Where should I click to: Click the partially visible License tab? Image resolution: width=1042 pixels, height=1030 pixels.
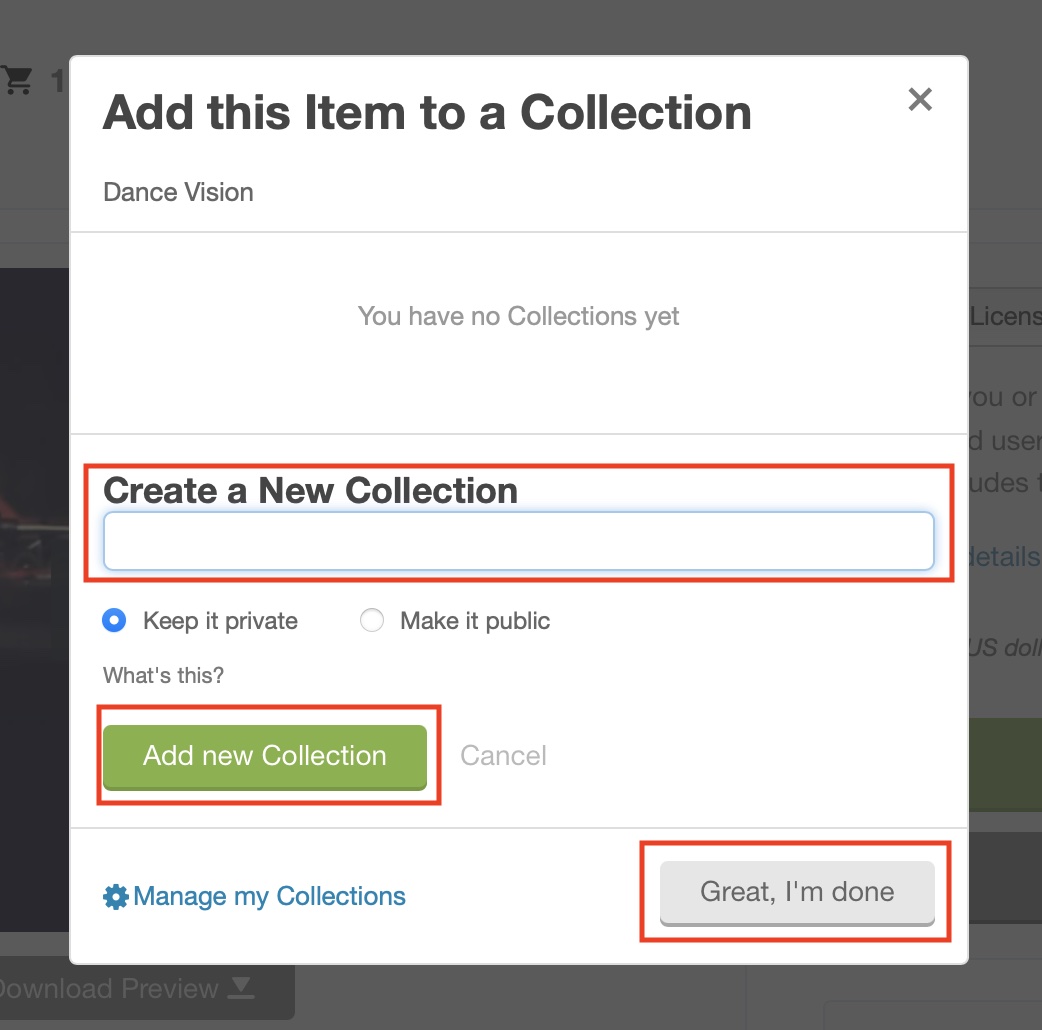(1005, 317)
